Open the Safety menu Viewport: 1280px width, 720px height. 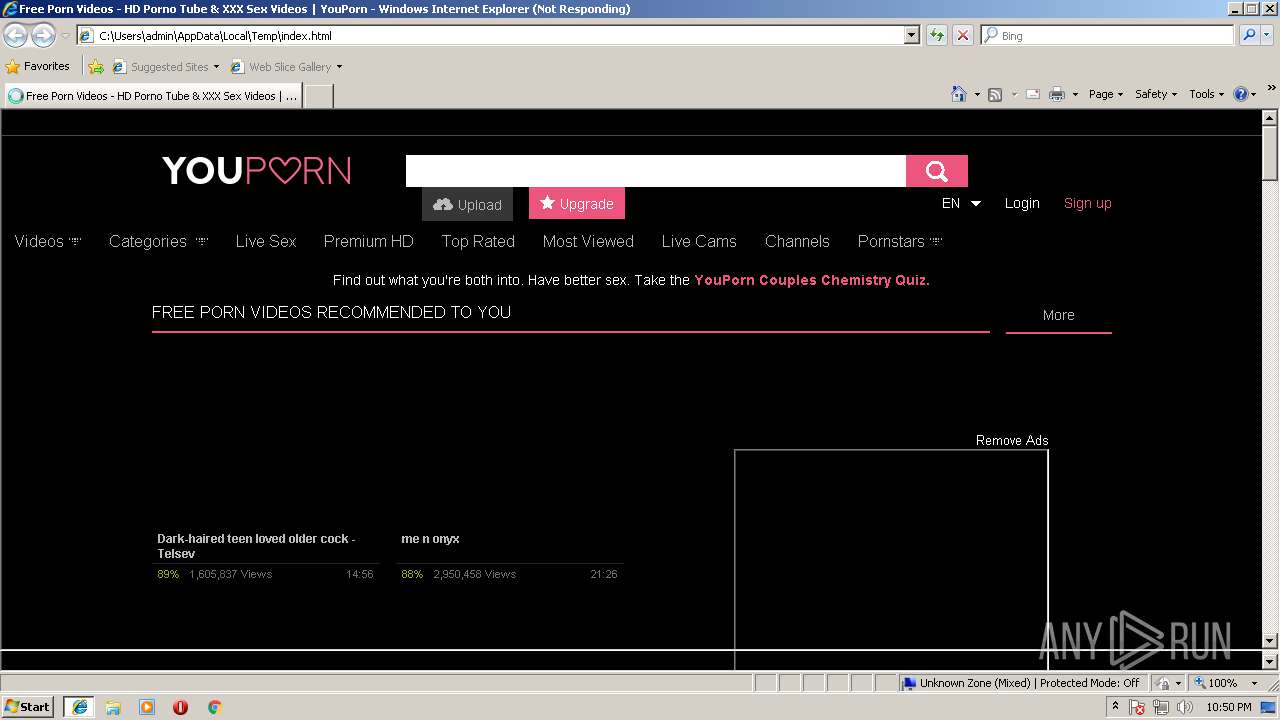pos(1156,94)
